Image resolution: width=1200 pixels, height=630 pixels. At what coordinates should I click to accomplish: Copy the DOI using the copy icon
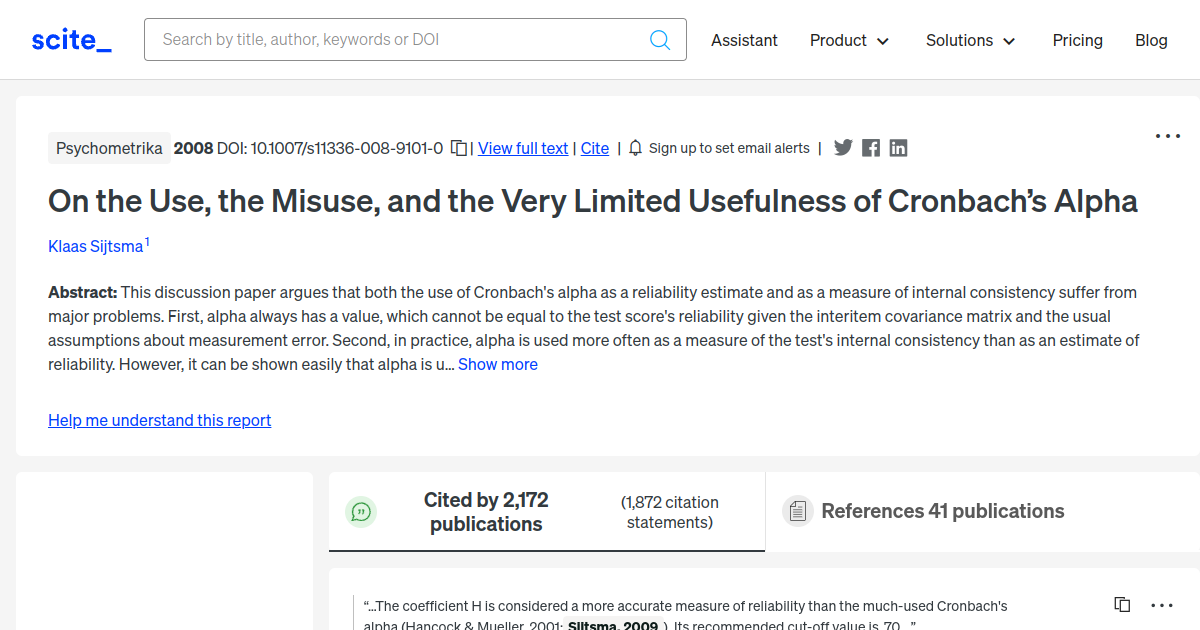click(458, 147)
